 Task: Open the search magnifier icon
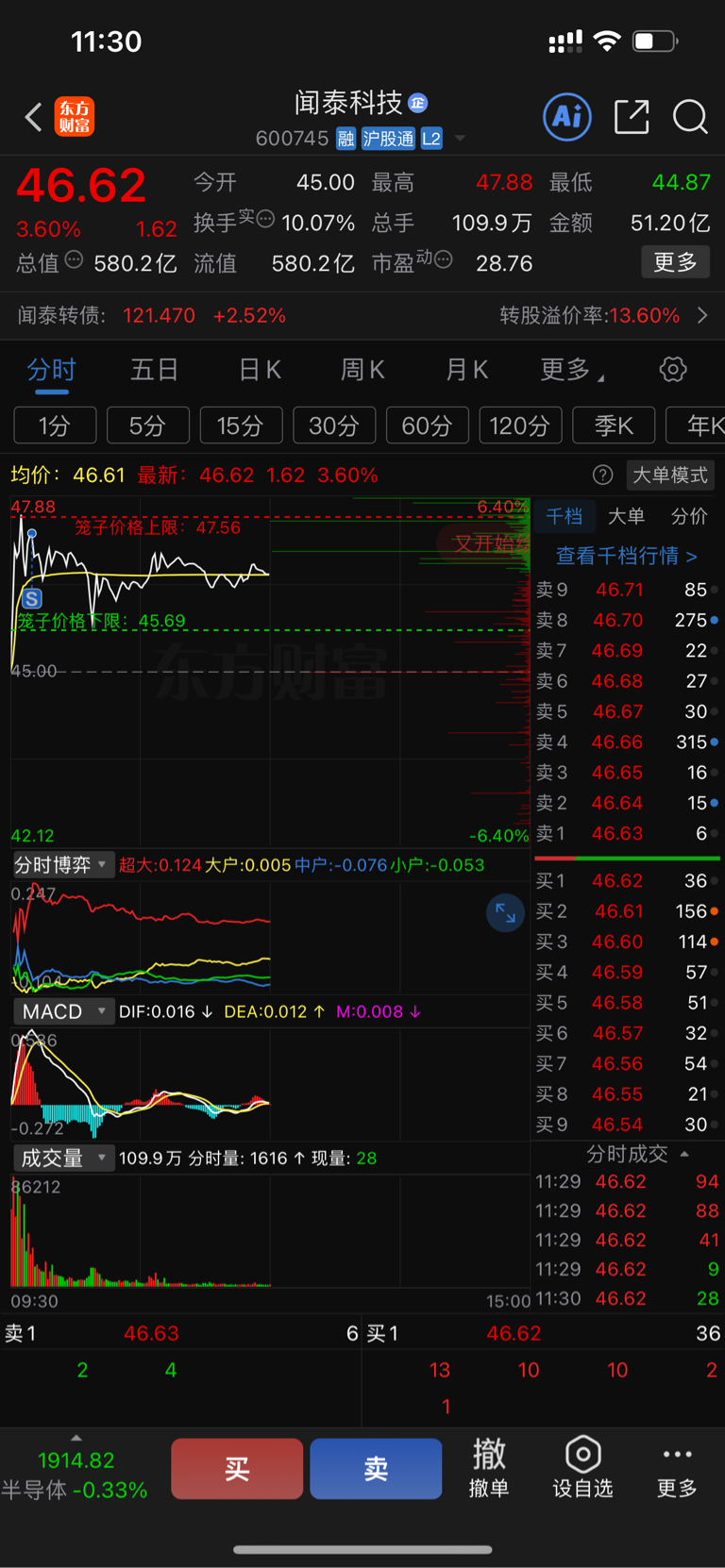[x=690, y=117]
